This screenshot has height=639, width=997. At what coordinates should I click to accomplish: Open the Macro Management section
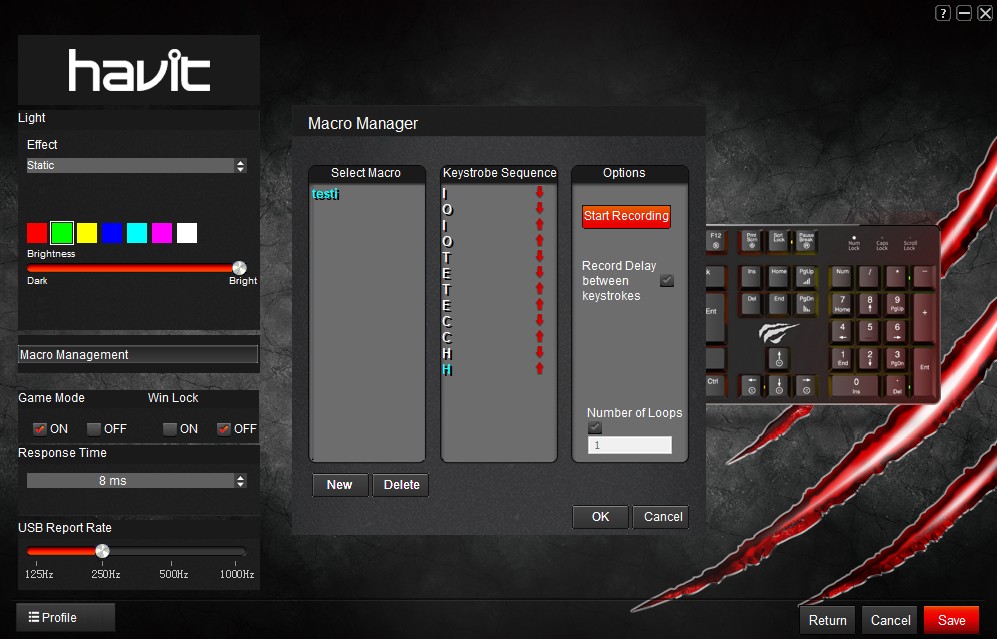[138, 354]
